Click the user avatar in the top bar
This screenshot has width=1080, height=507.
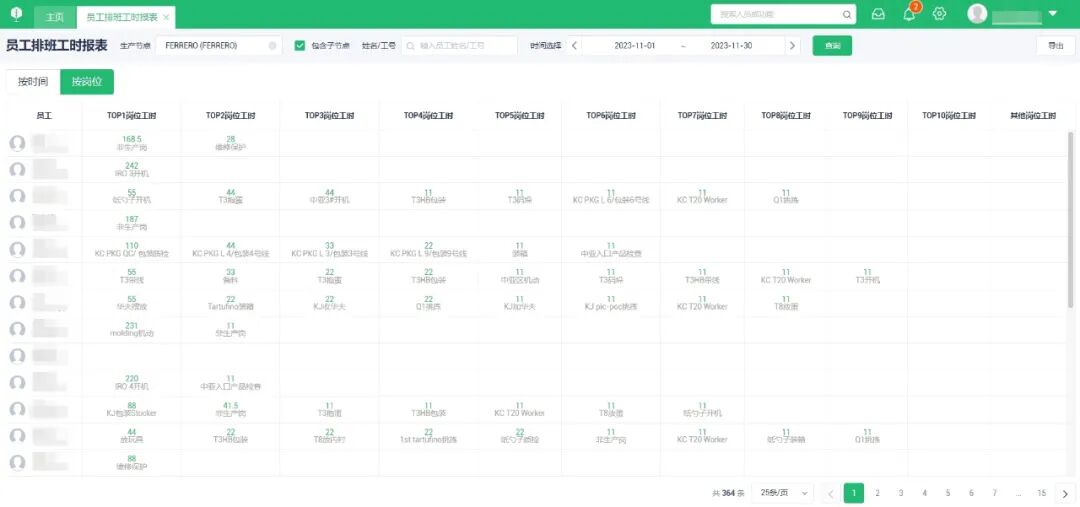point(977,14)
